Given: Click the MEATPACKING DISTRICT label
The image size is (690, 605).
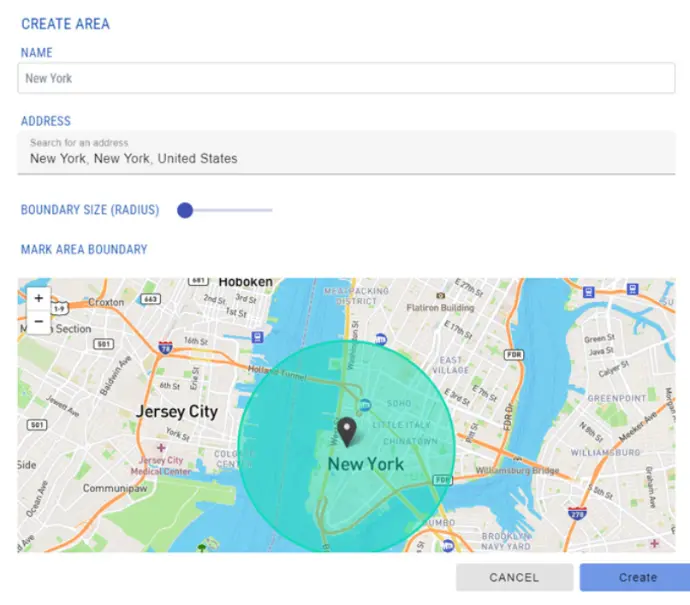Looking at the screenshot, I should tap(356, 296).
